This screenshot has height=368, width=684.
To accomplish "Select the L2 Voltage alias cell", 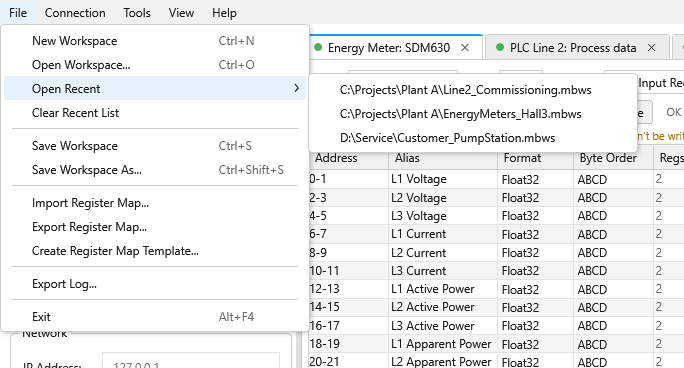I will (x=443, y=198).
